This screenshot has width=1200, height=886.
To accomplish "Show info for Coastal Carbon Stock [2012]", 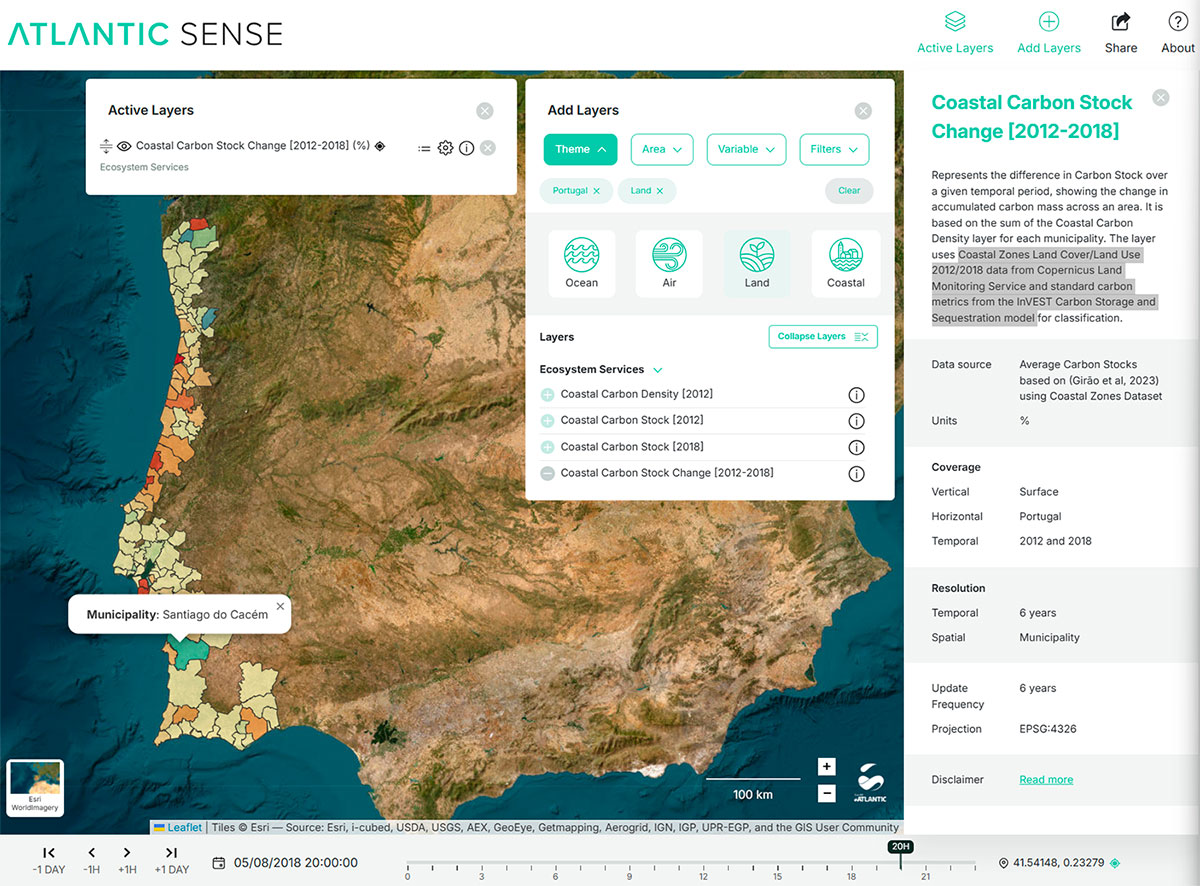I will tap(856, 421).
